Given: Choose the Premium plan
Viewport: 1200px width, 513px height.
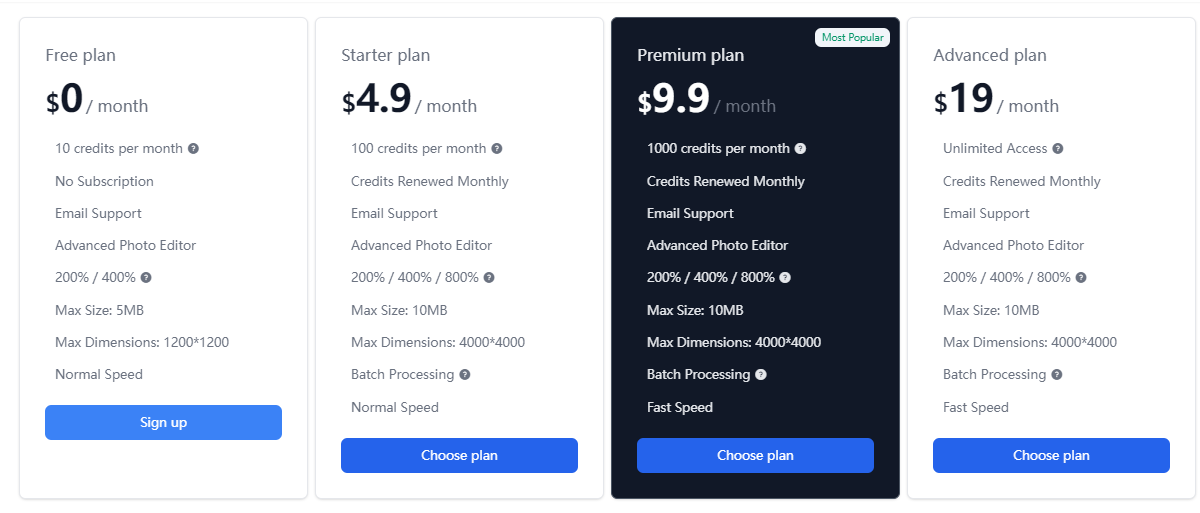Looking at the screenshot, I should pos(755,455).
